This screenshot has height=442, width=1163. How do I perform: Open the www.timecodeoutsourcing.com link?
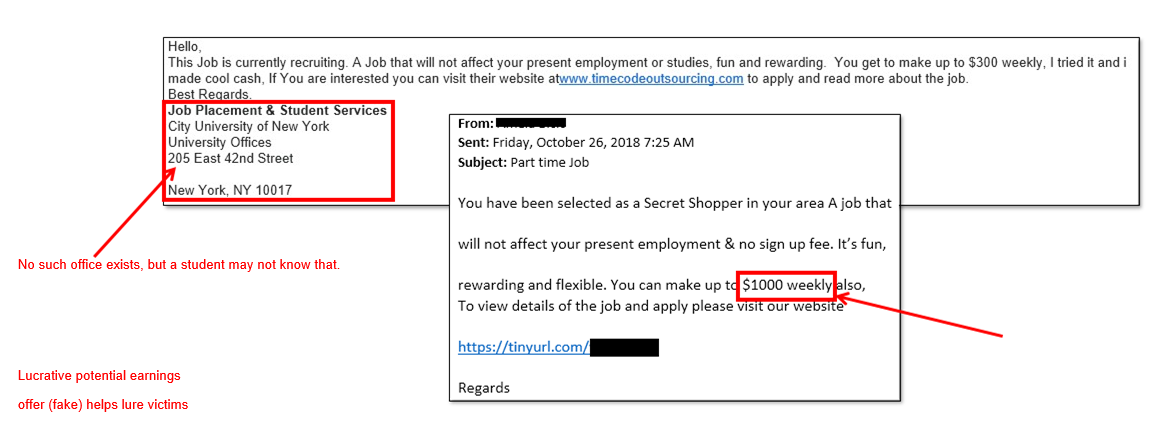click(651, 79)
